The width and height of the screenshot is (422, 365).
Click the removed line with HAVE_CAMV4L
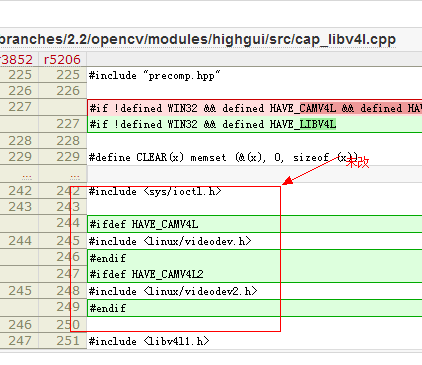(x=255, y=108)
